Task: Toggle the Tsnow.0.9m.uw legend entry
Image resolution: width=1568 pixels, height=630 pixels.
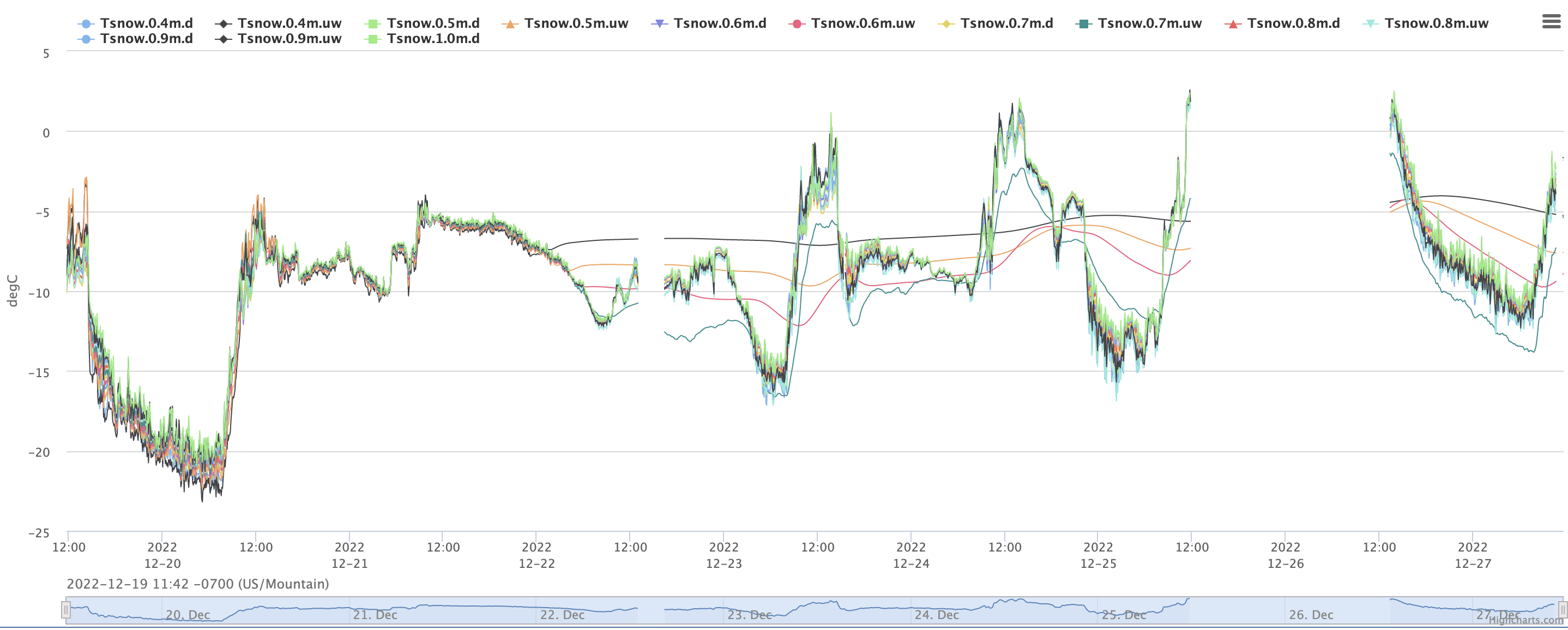Action: coord(289,38)
